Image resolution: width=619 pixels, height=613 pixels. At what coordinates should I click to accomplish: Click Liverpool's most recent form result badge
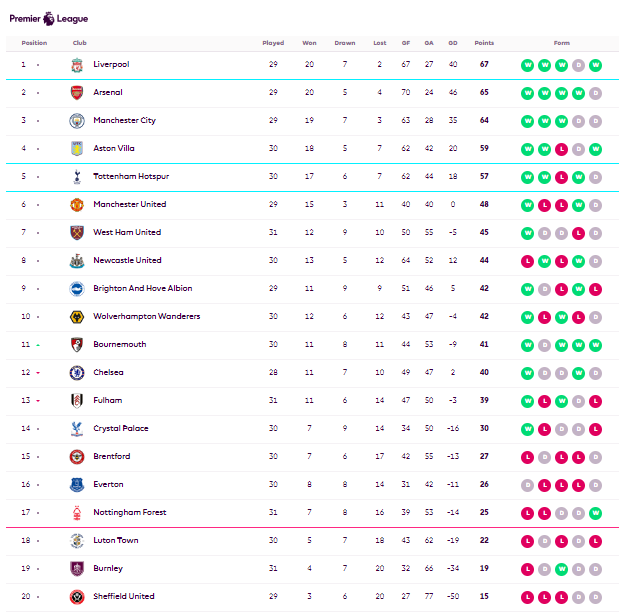pyautogui.click(x=595, y=65)
